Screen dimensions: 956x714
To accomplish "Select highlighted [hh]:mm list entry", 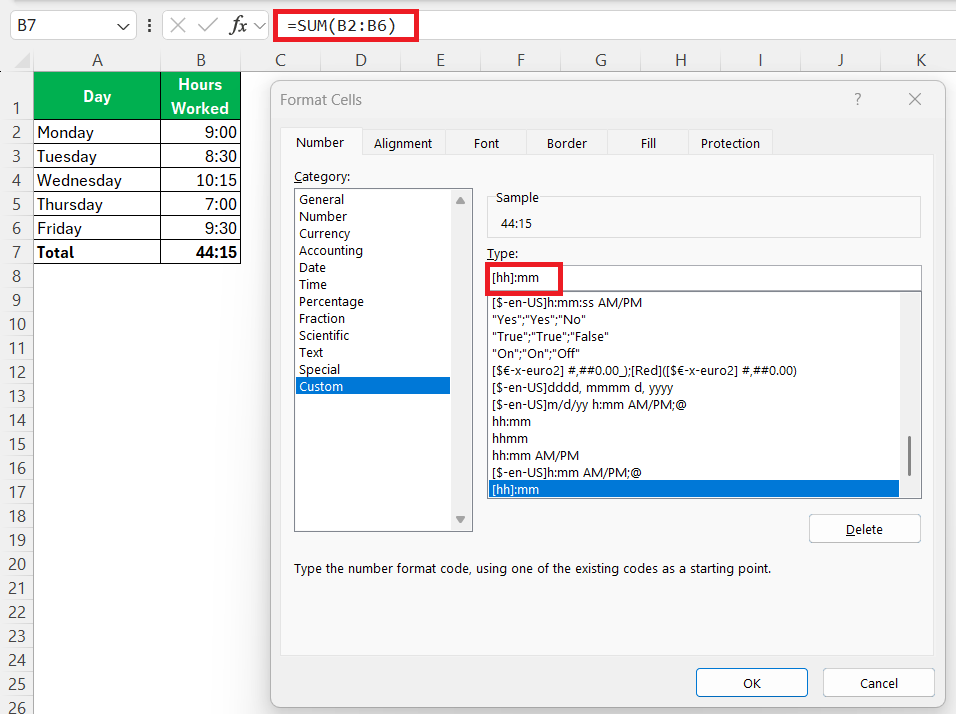I will point(694,489).
